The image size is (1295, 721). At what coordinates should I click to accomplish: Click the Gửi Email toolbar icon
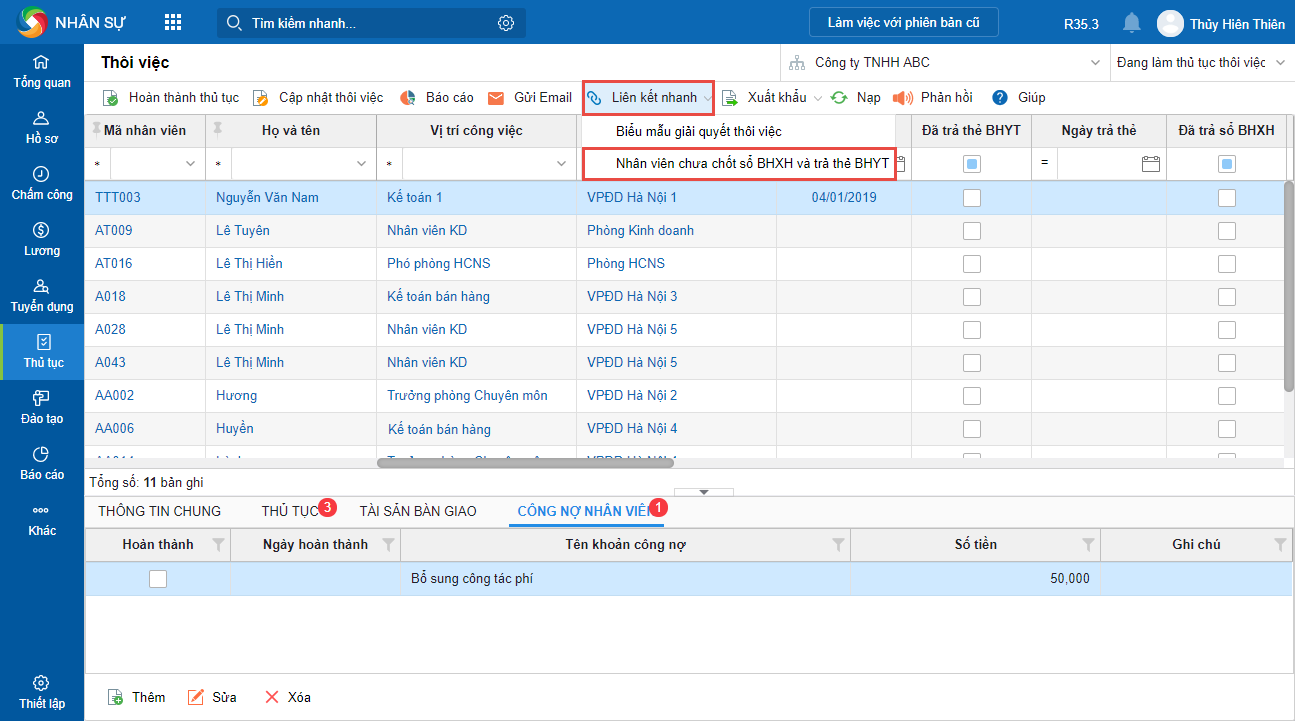click(496, 98)
